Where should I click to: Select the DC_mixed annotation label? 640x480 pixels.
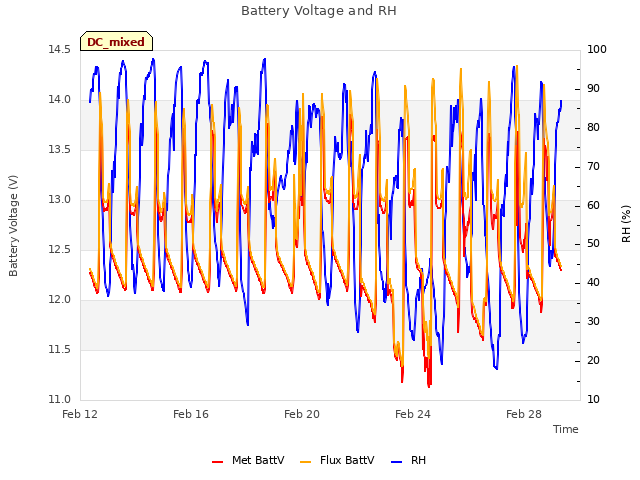[116, 42]
